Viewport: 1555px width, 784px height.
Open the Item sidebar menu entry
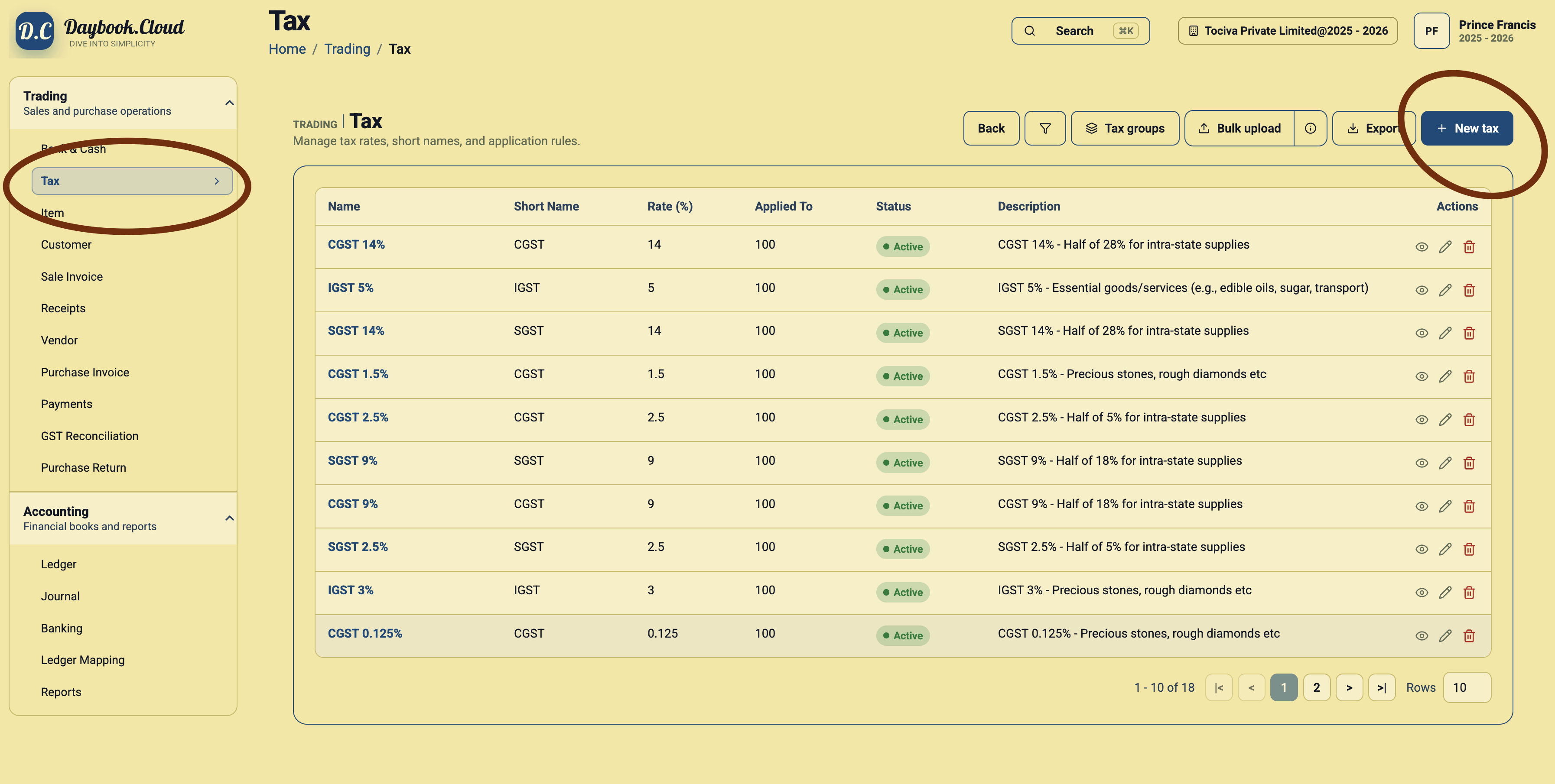pyautogui.click(x=52, y=213)
